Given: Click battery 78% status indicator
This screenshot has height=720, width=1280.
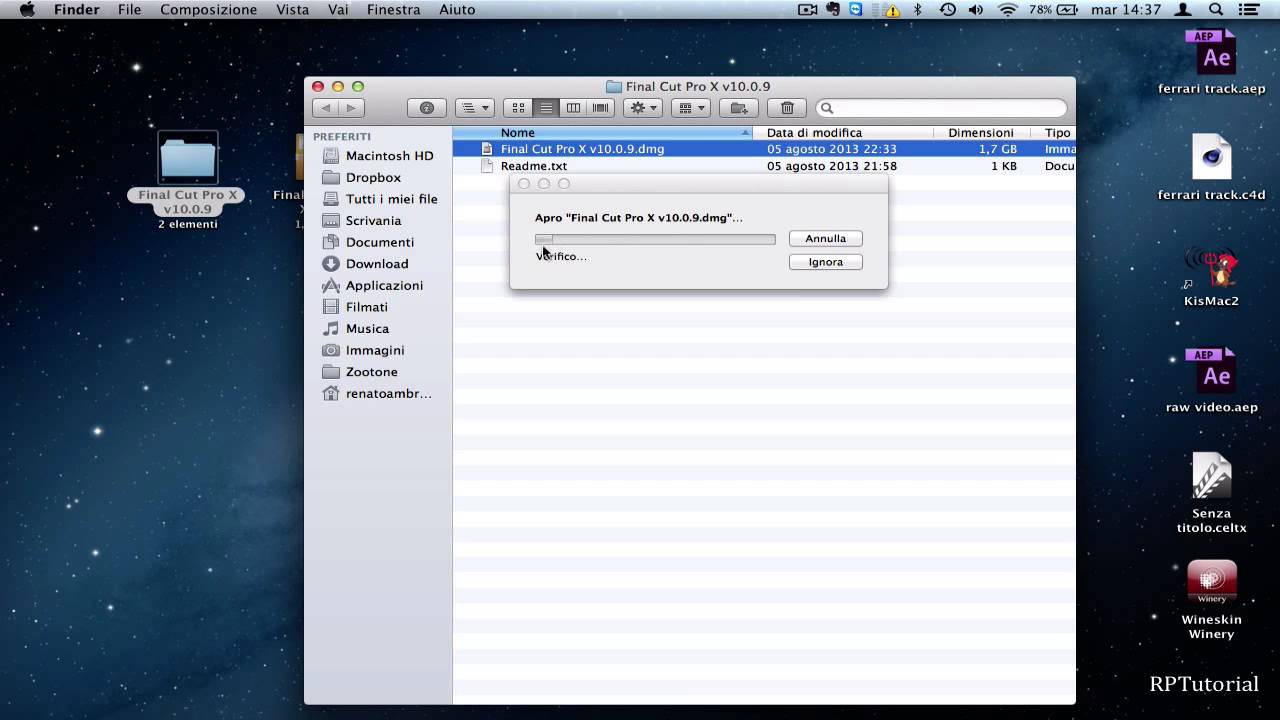Looking at the screenshot, I should click(1053, 10).
